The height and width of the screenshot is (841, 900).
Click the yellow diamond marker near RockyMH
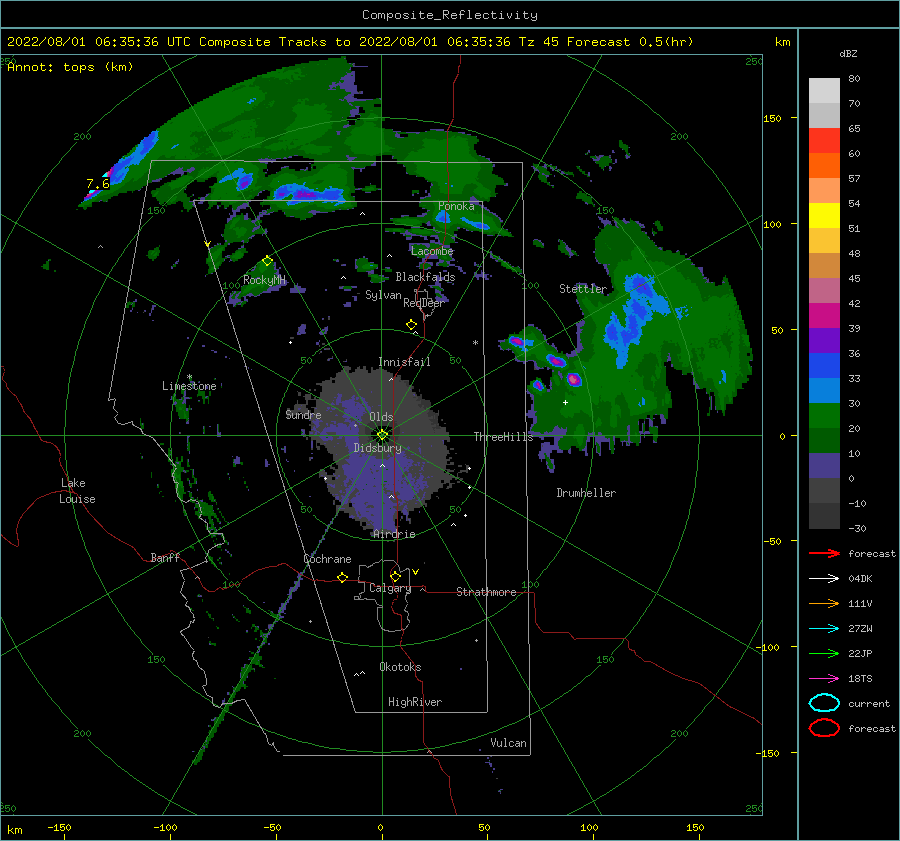[x=267, y=261]
